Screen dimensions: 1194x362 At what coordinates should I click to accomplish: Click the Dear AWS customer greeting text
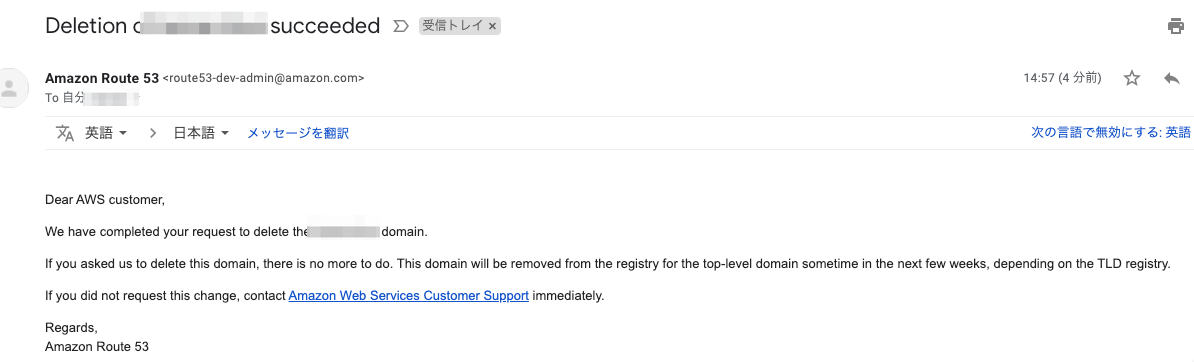pos(105,200)
